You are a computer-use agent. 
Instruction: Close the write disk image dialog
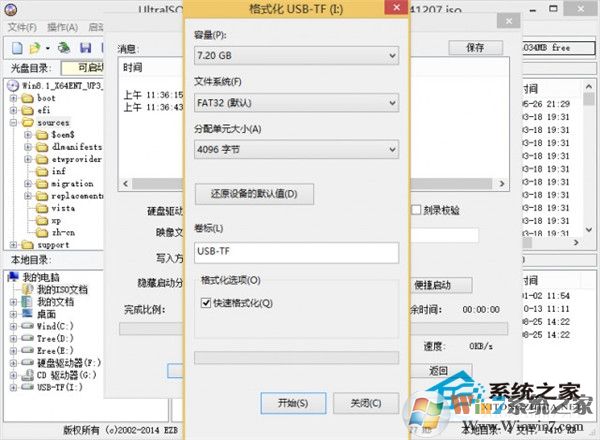click(509, 21)
